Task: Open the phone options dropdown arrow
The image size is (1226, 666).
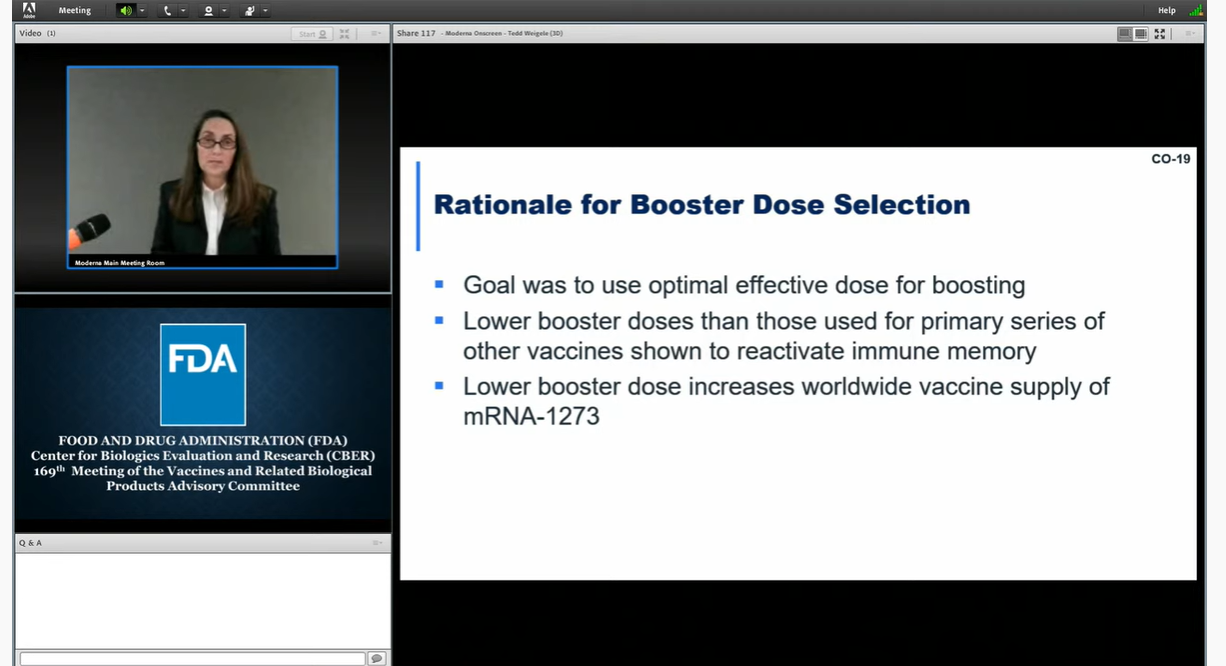Action: (x=183, y=11)
